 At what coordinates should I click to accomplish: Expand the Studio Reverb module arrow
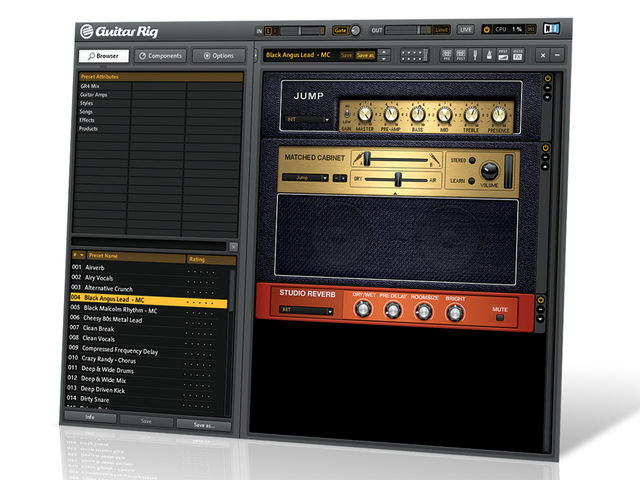540,319
